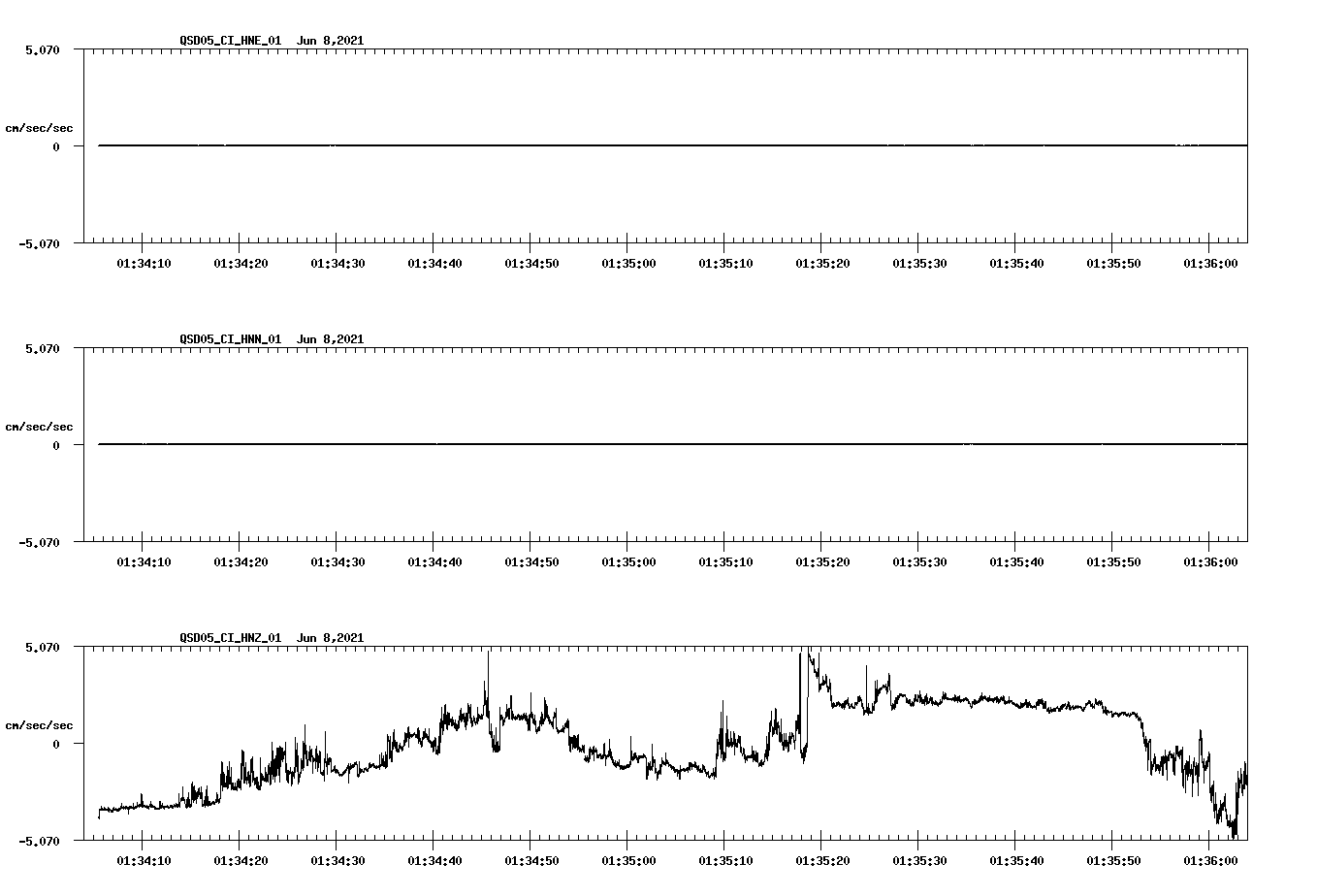Click the cm/sec/sec unit label of HNE plot
Screen dimensions: 1317x896
pyautogui.click(x=39, y=128)
